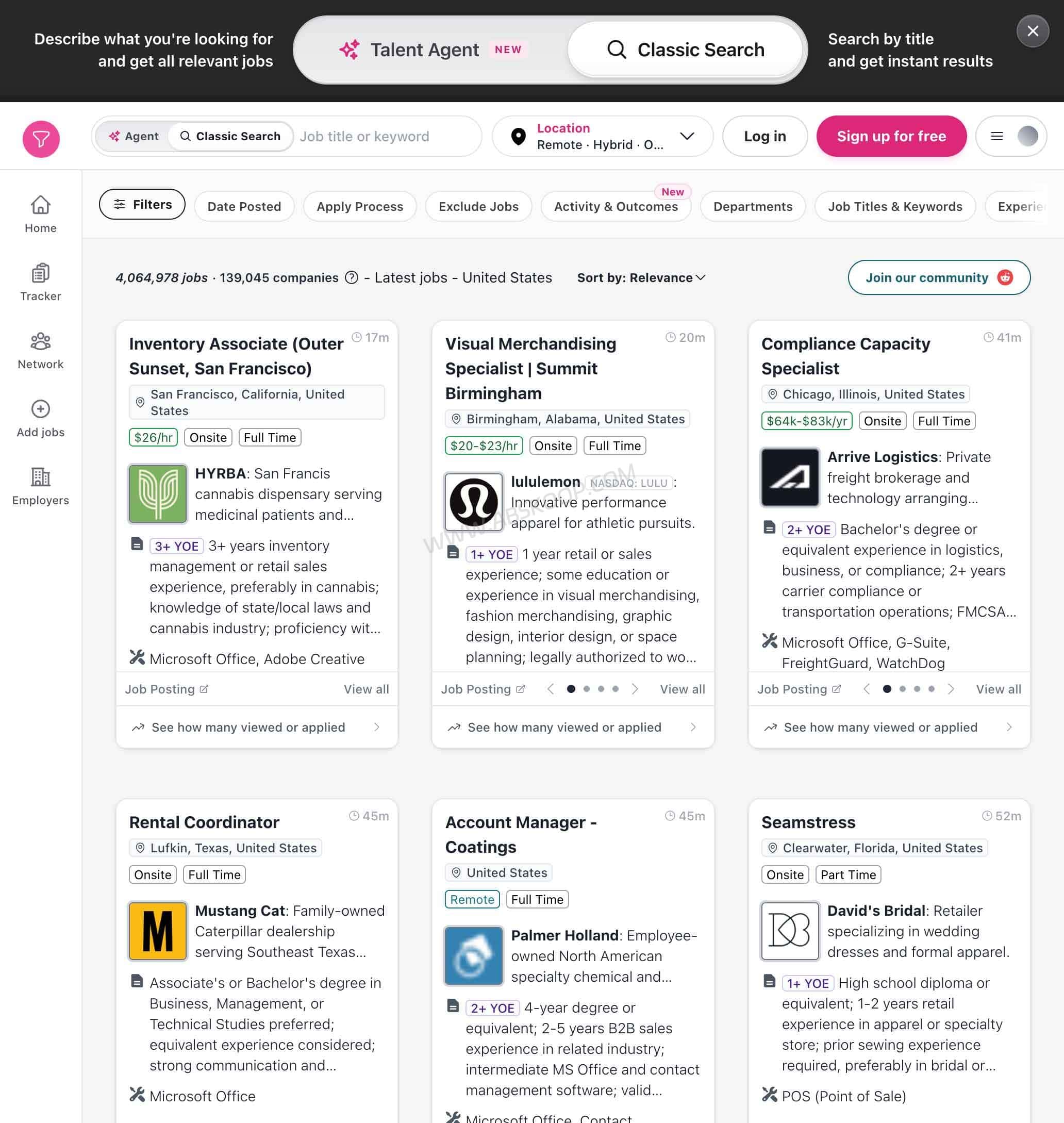Select second dot on lululemon card pager
The width and height of the screenshot is (1064, 1123).
click(x=587, y=688)
